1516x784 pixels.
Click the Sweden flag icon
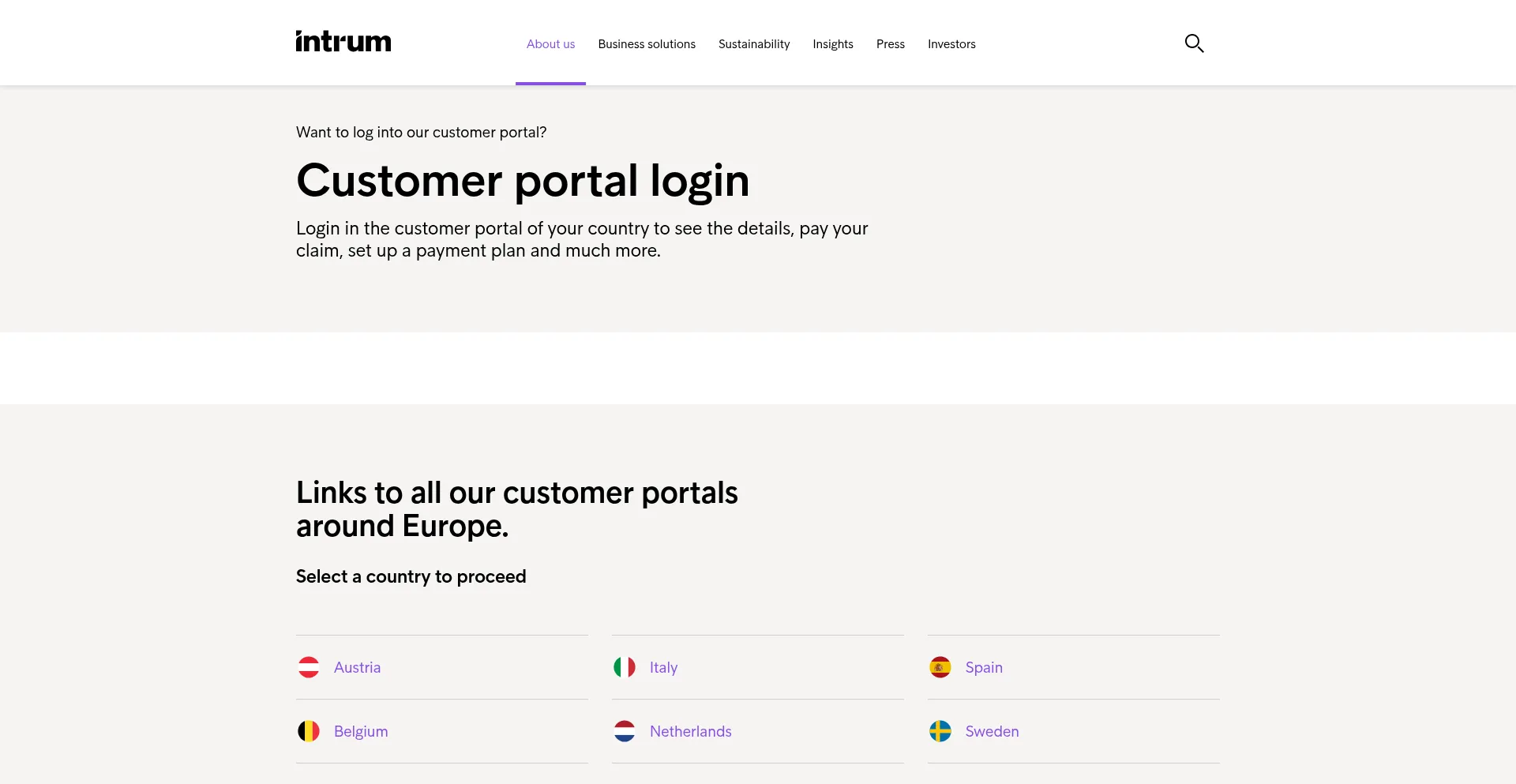(x=940, y=731)
